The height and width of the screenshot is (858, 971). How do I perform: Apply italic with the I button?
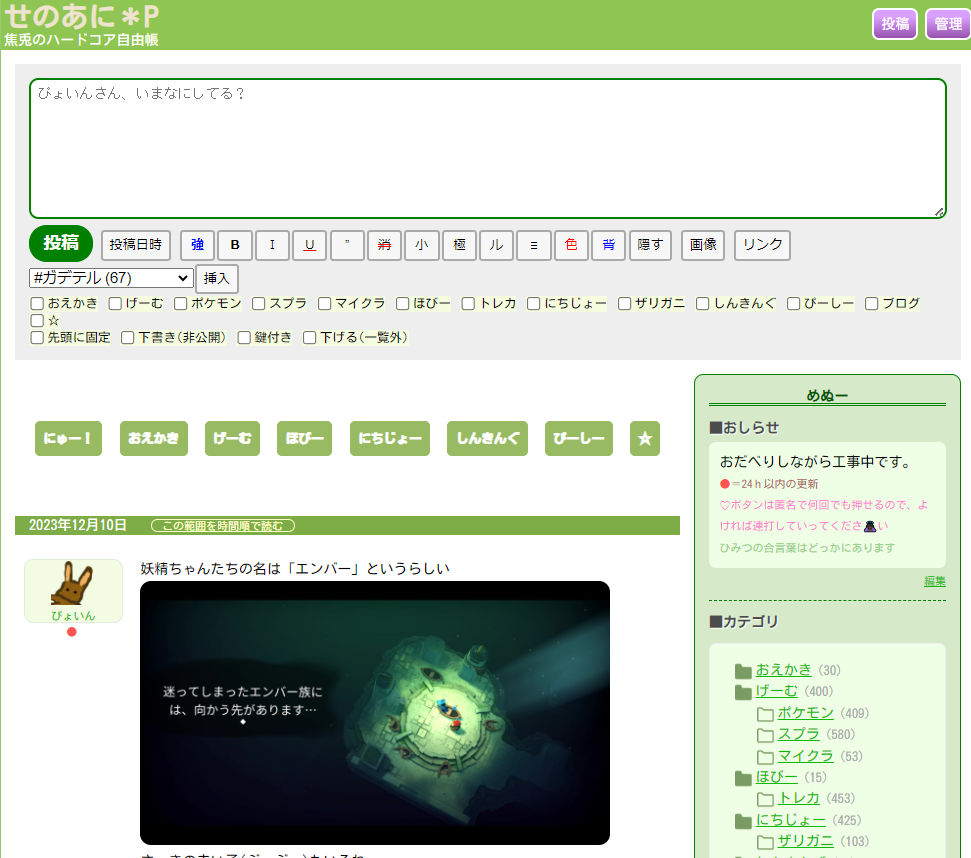pyautogui.click(x=272, y=245)
